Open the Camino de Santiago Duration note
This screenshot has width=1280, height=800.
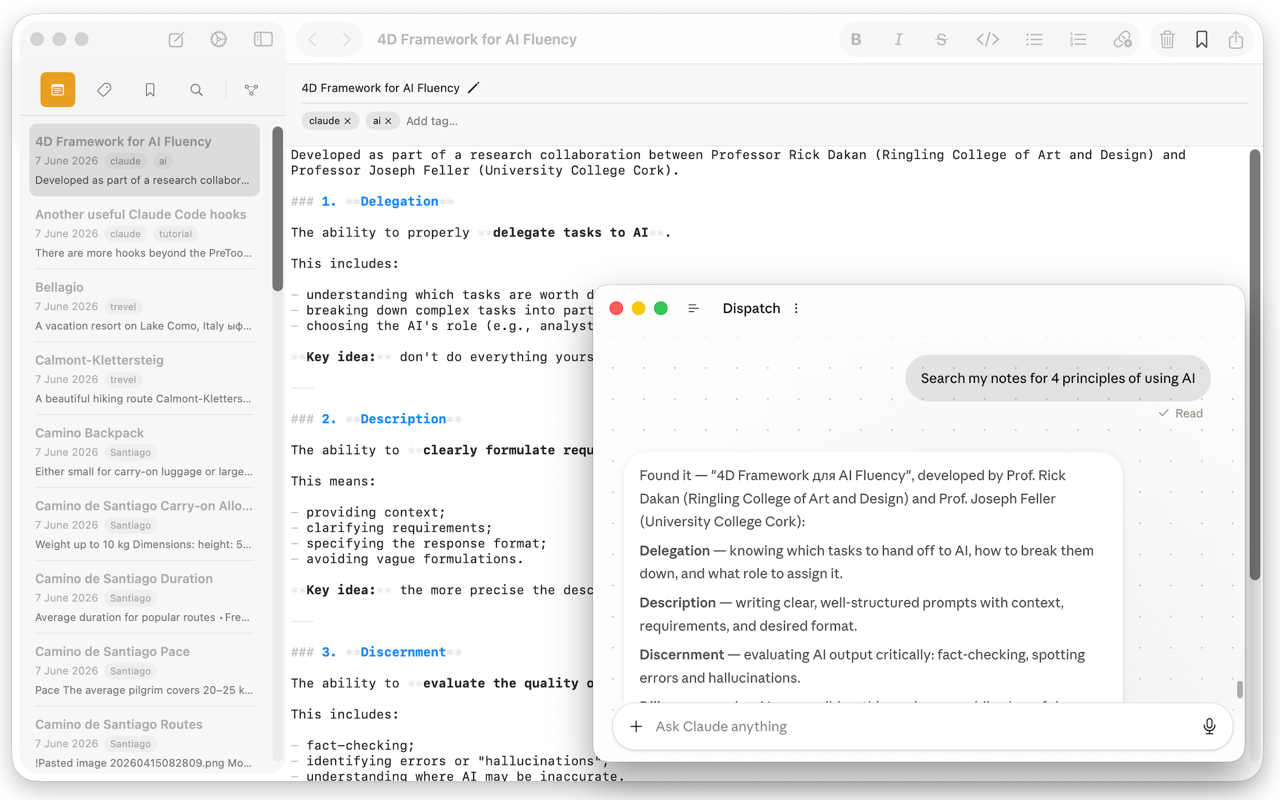pyautogui.click(x=144, y=598)
